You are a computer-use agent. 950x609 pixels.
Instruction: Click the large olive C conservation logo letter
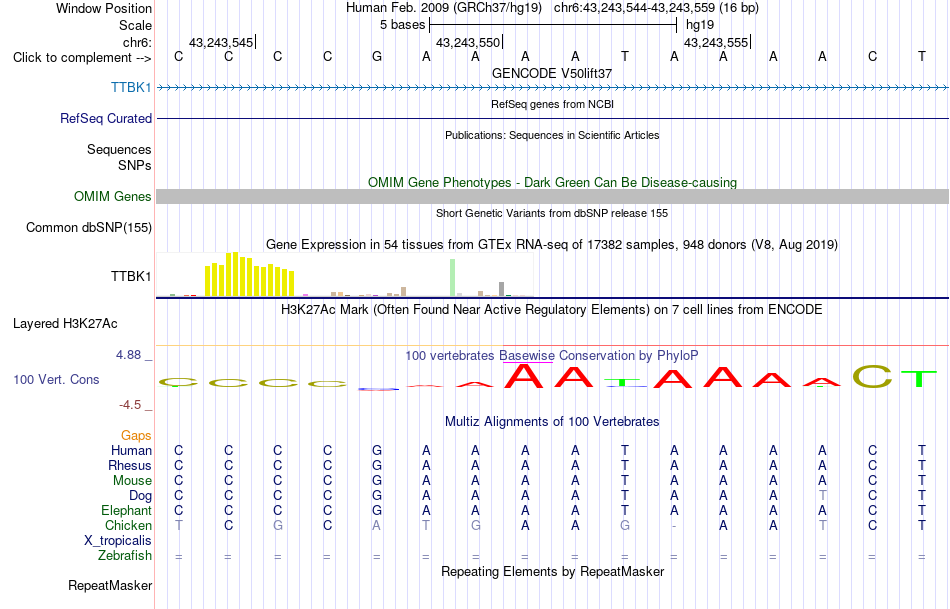(x=872, y=376)
